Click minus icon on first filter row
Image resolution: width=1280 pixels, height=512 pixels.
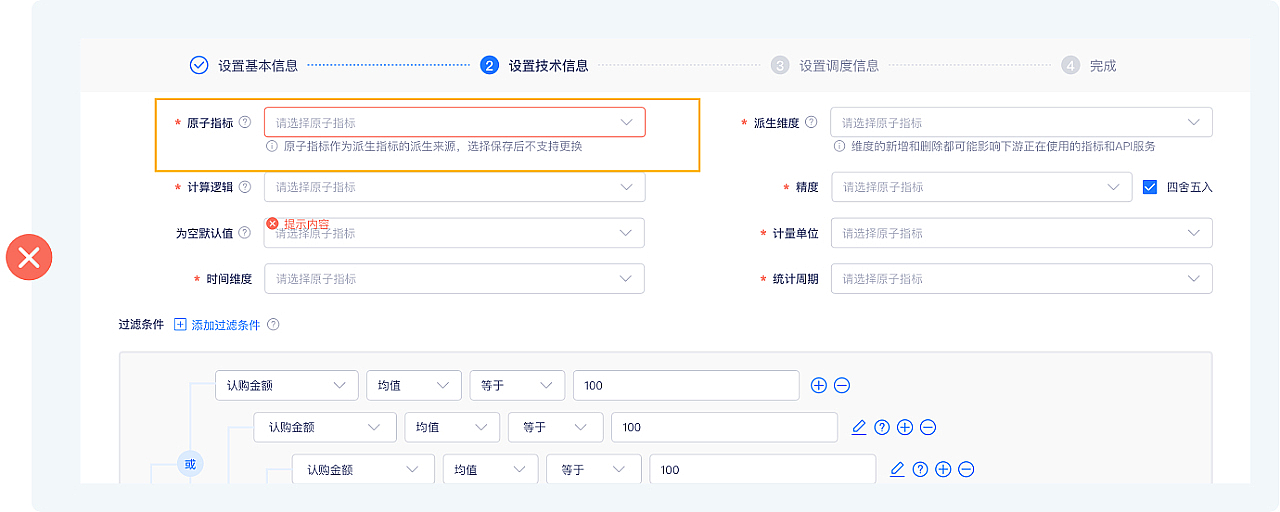842,385
